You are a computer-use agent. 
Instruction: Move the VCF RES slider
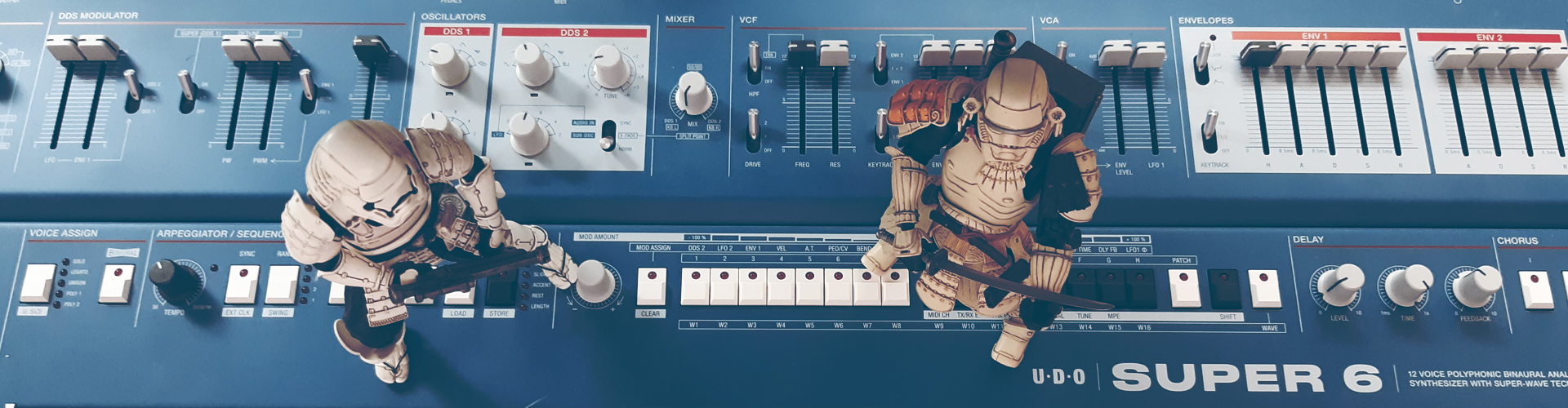click(834, 54)
